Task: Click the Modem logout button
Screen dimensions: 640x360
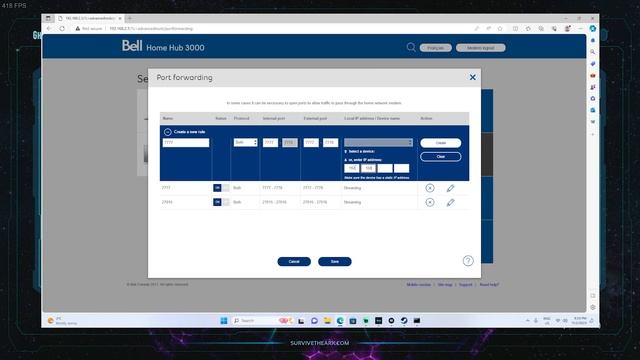Action: [x=480, y=48]
